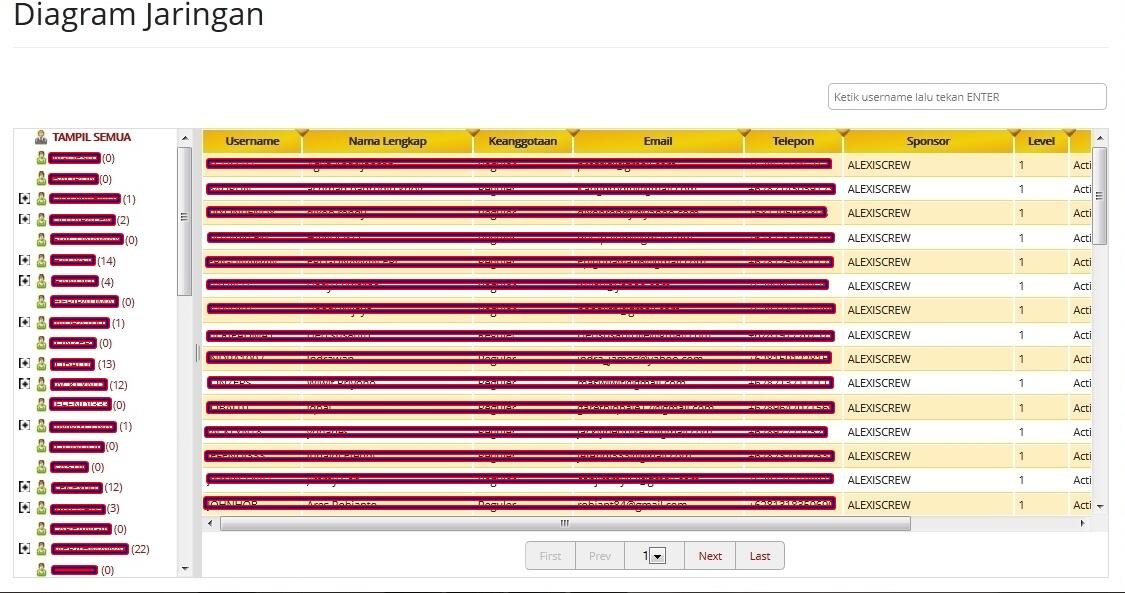1125x593 pixels.
Task: Click the member icon of the (2) node
Action: (42, 220)
